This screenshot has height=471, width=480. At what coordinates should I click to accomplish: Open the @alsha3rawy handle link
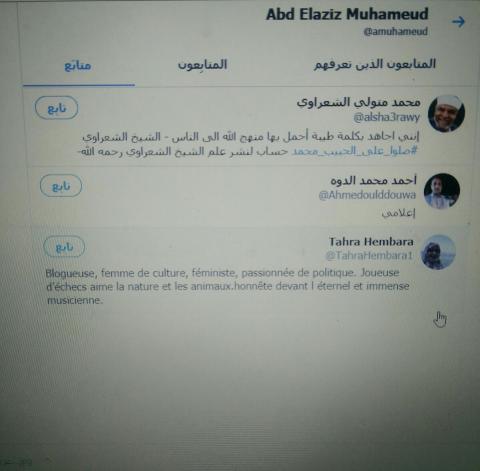click(x=386, y=117)
